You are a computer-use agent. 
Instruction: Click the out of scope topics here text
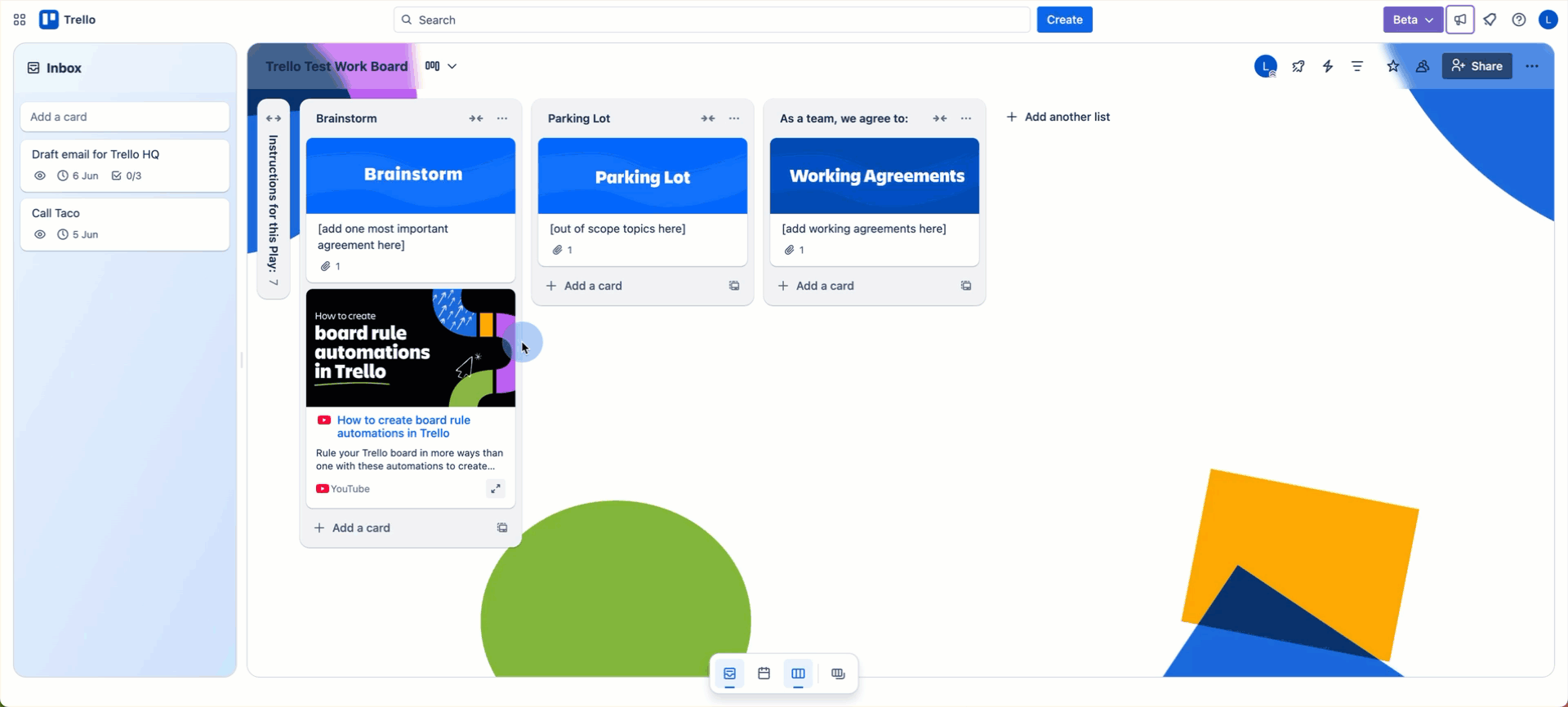(617, 229)
